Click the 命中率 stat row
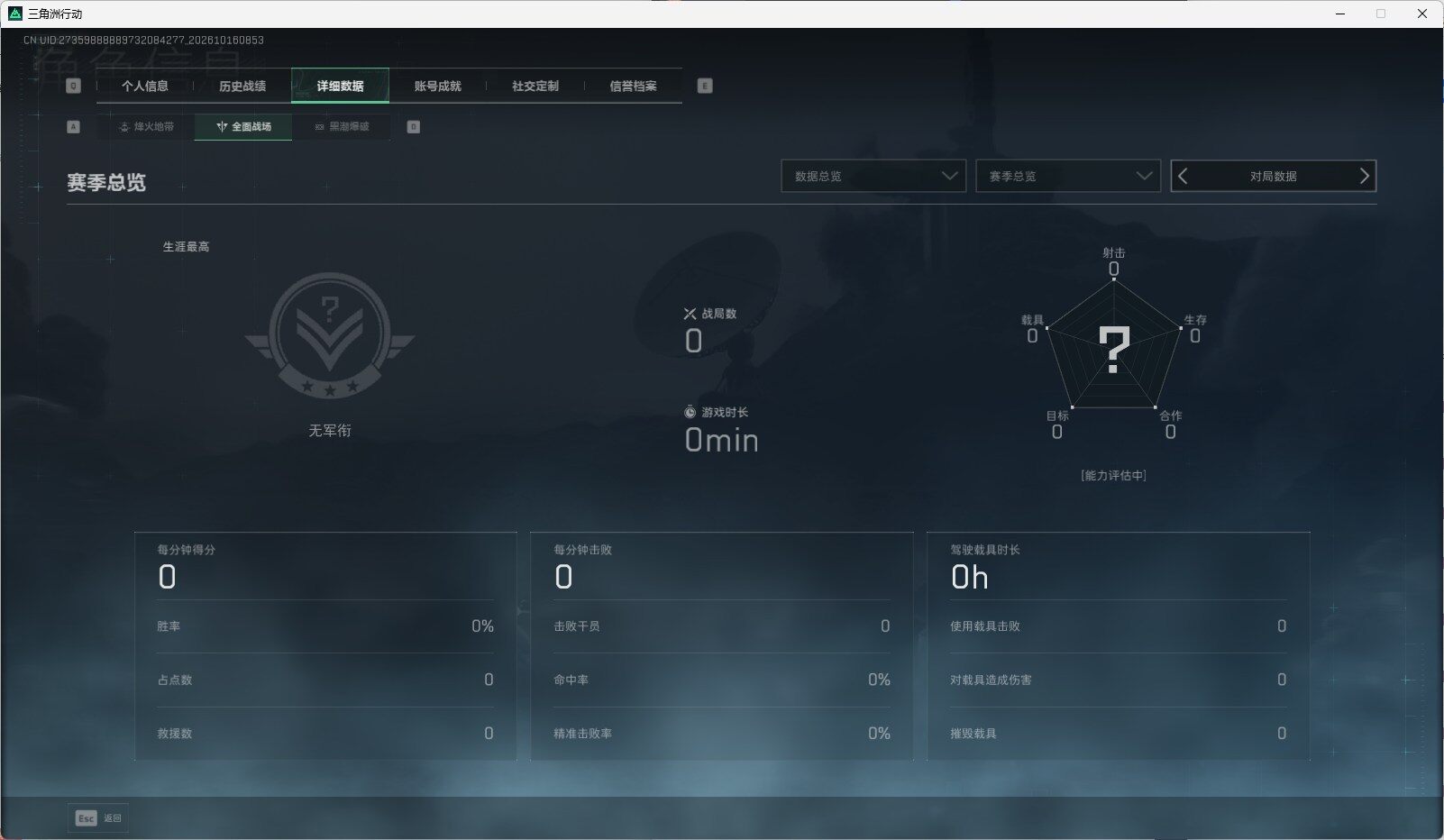Viewport: 1444px width, 840px height. [x=722, y=680]
